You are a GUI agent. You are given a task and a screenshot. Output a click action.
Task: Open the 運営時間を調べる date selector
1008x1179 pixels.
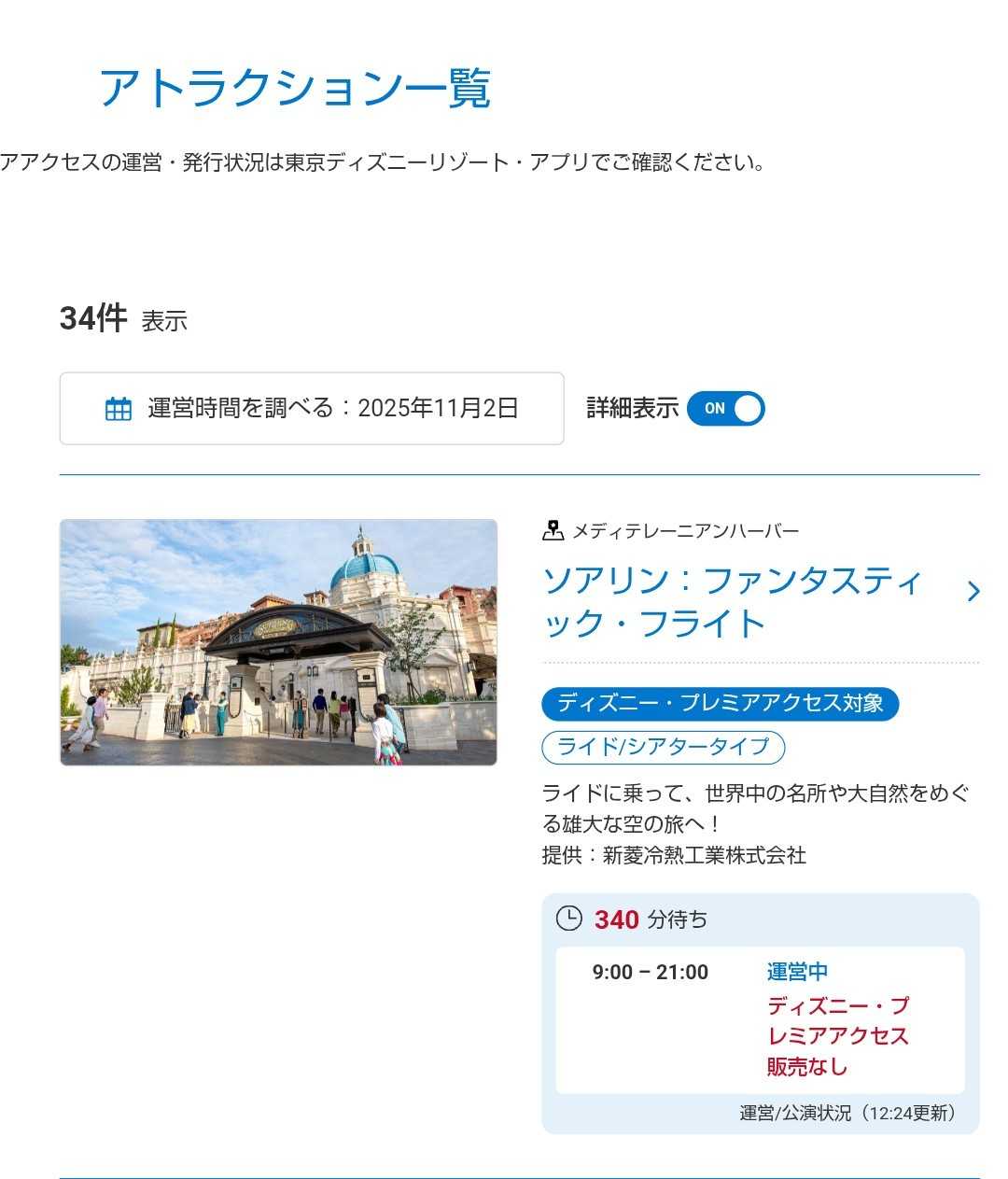312,409
